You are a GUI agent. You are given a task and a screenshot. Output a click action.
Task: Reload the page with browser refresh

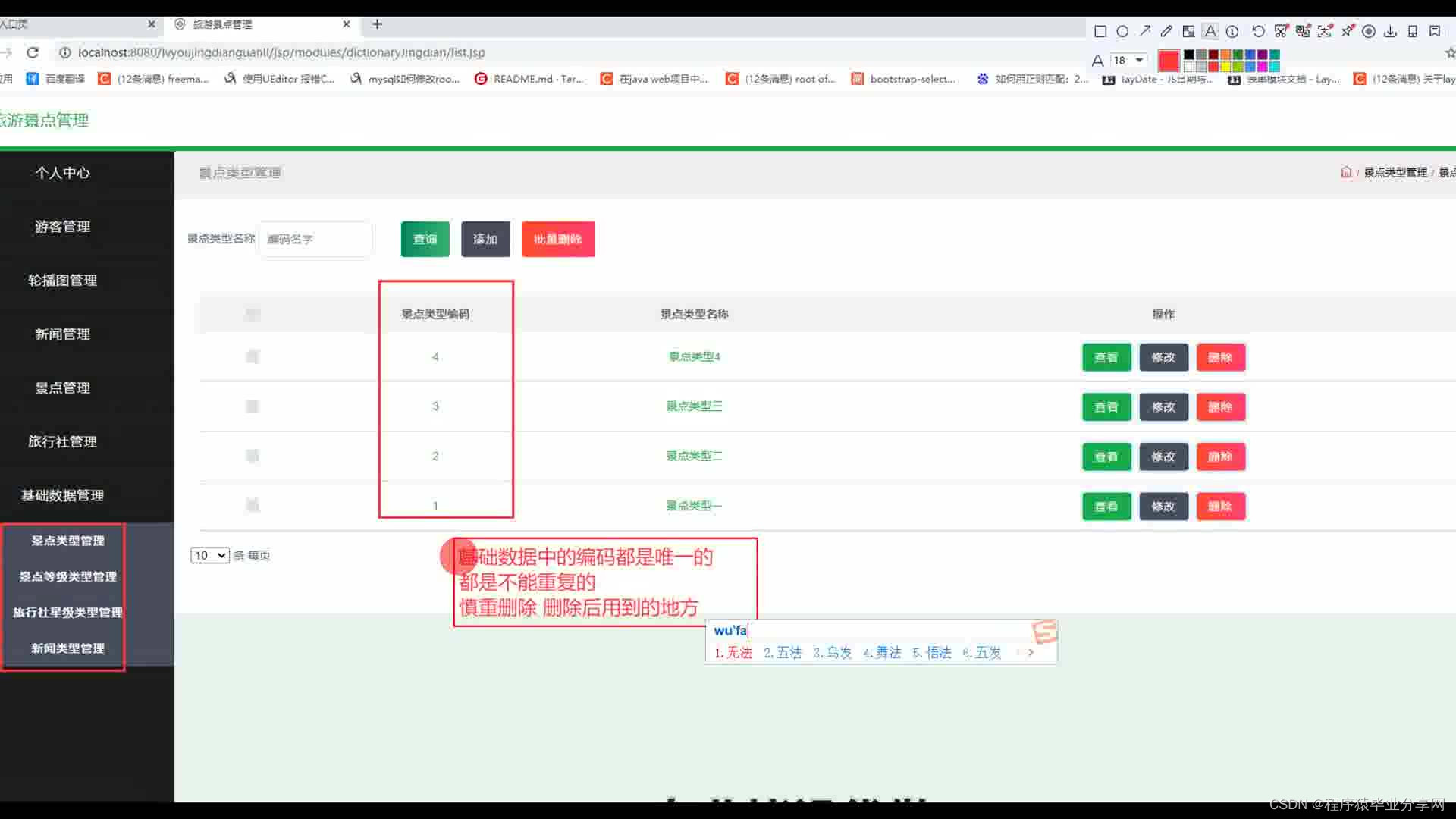click(x=33, y=52)
